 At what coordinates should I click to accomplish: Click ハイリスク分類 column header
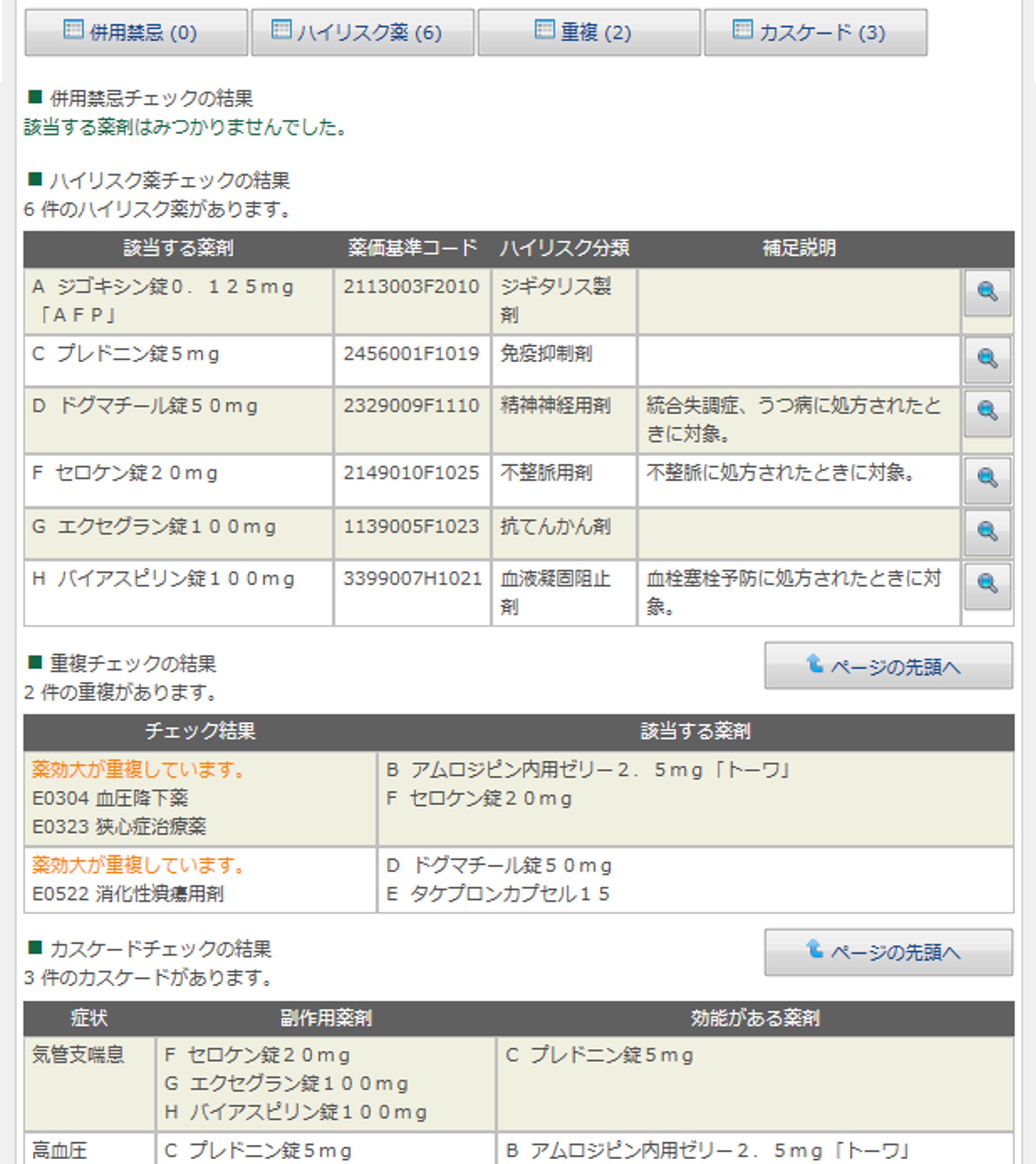pyautogui.click(x=565, y=248)
